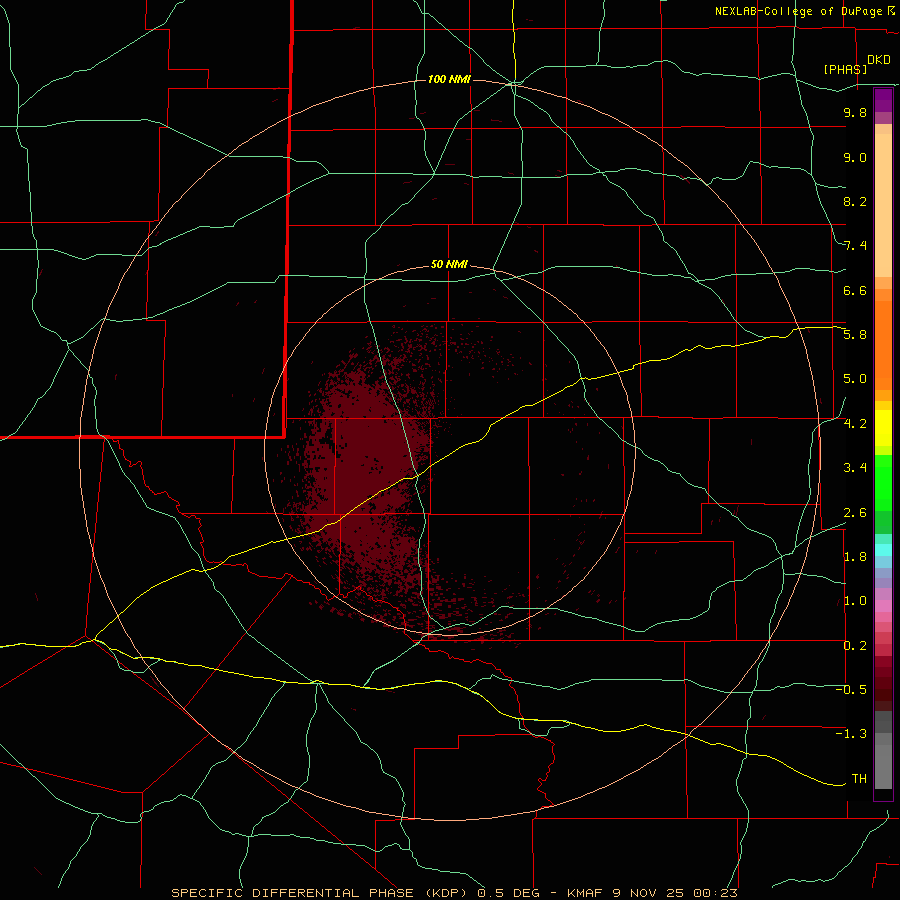Pick the purple segment at the legend top

(x=883, y=100)
